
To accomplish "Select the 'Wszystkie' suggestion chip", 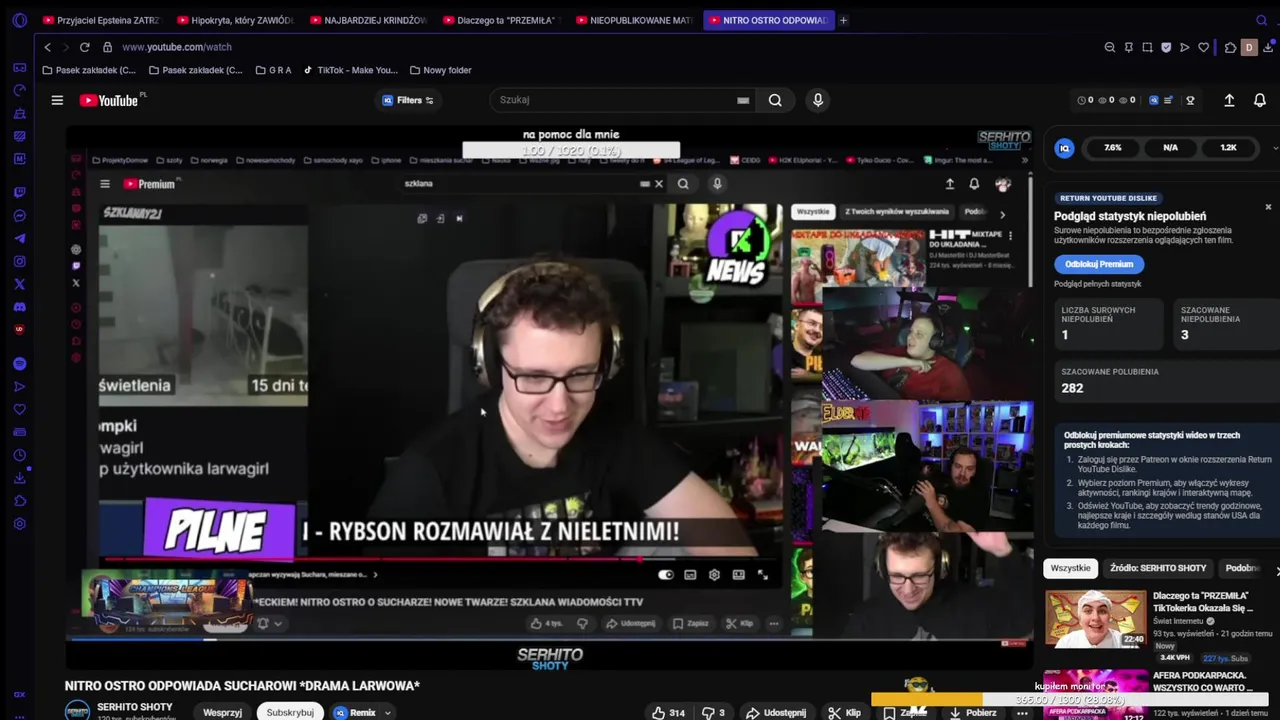I will (x=1070, y=568).
